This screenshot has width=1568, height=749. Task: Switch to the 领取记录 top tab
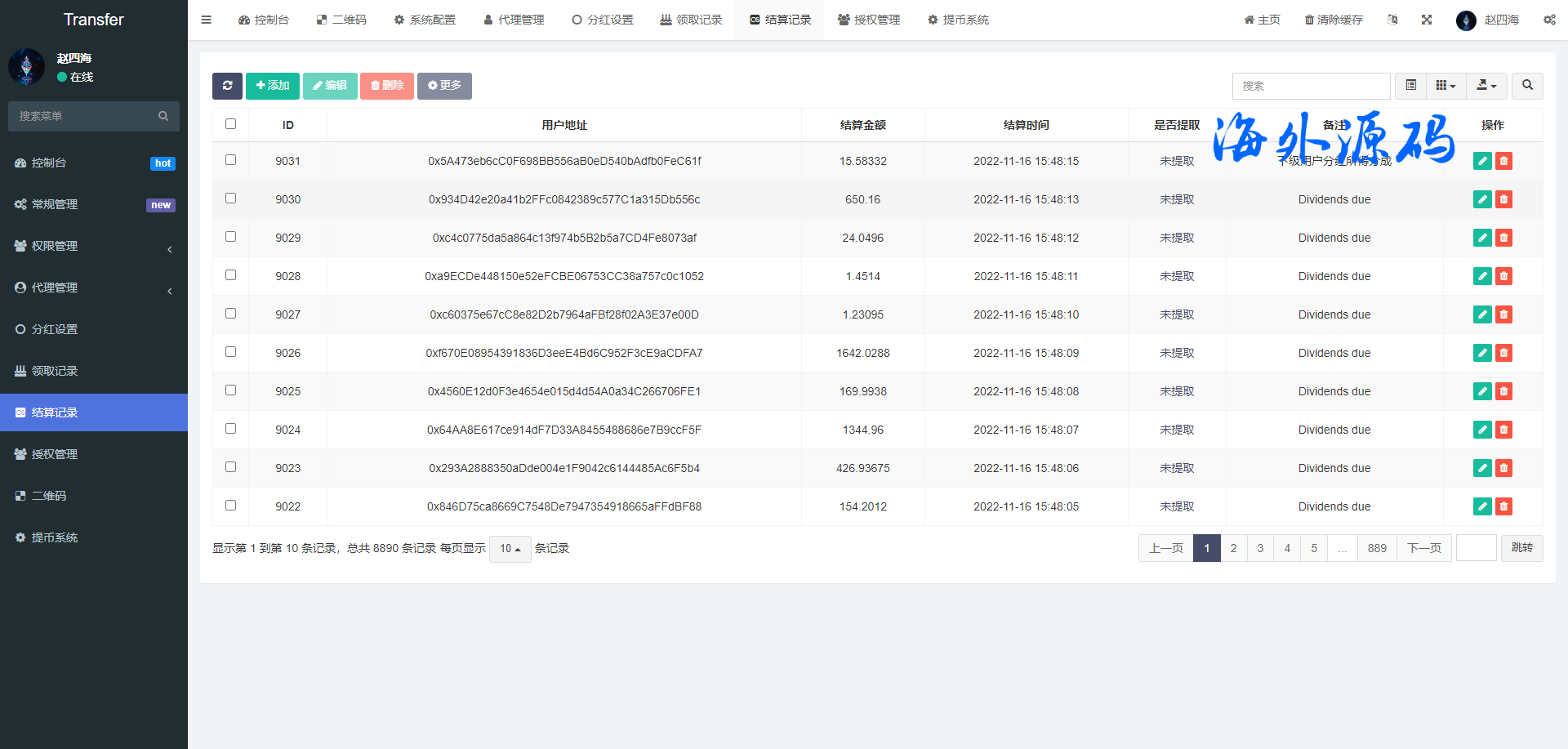click(x=691, y=20)
